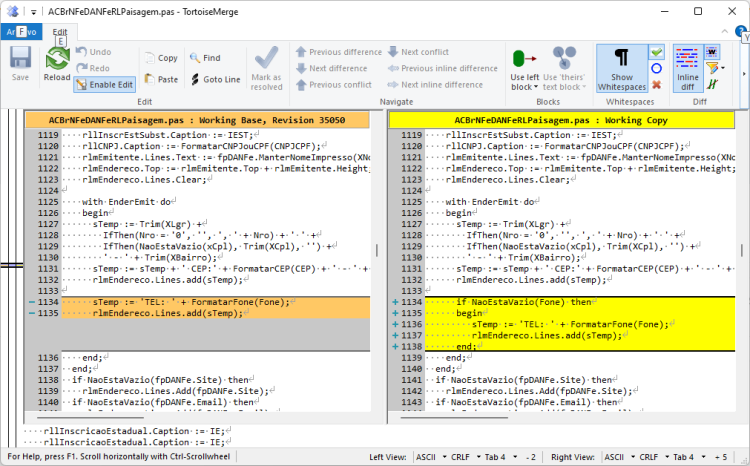The image size is (750, 466).
Task: Jump to Next difference
Action: [332, 68]
